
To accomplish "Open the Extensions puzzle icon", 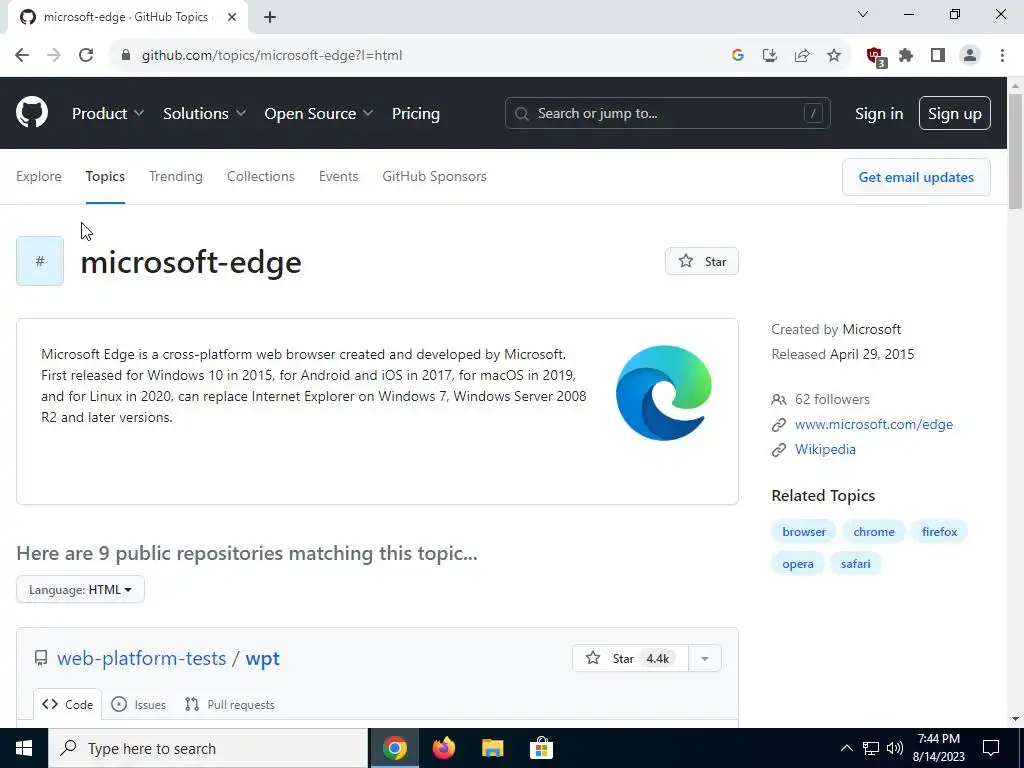I will (906, 56).
